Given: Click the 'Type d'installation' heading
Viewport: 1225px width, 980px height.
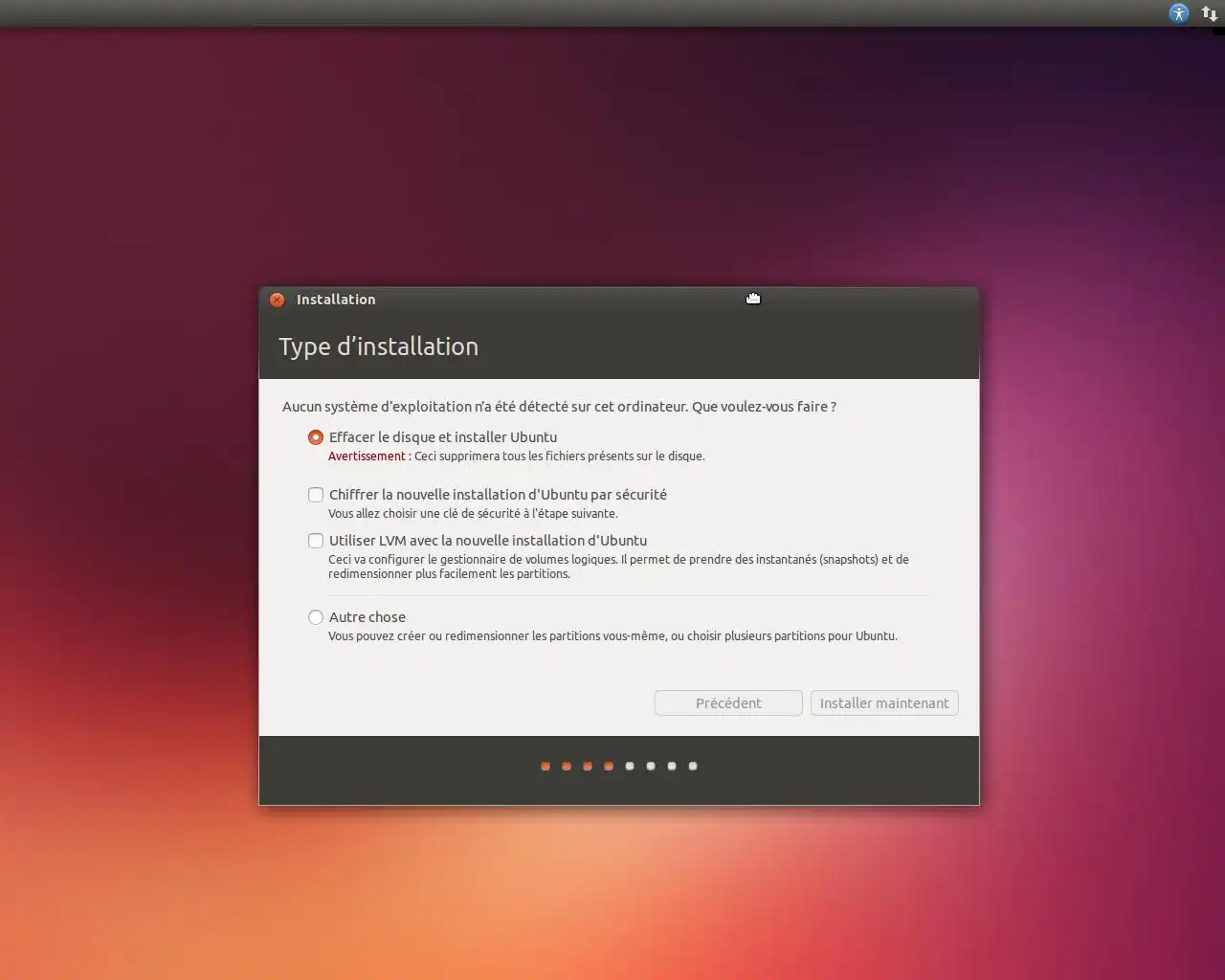Looking at the screenshot, I should 378,346.
